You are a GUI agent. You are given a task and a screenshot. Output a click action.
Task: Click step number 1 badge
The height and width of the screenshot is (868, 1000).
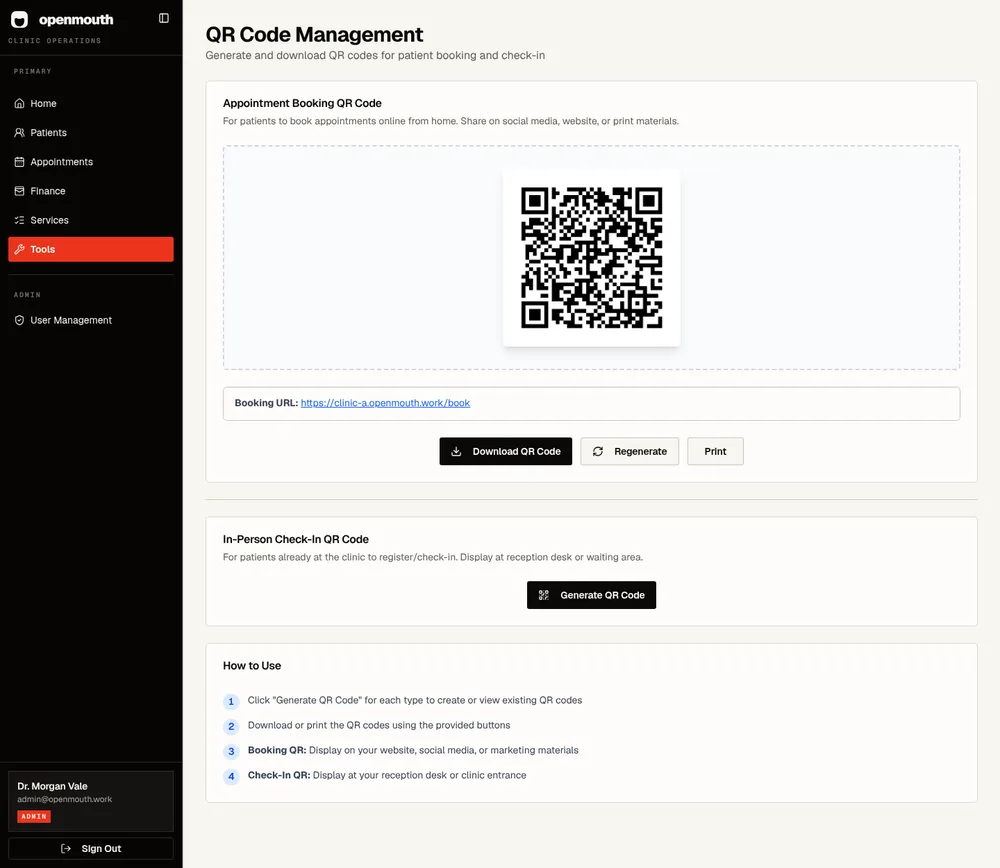[x=231, y=702]
